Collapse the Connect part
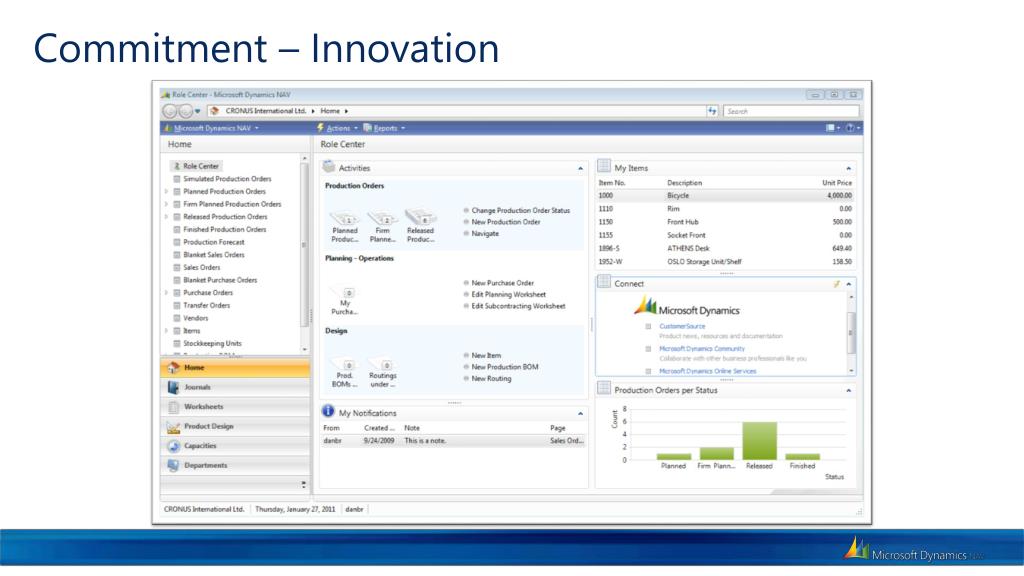The height and width of the screenshot is (576, 1024). pos(848,284)
